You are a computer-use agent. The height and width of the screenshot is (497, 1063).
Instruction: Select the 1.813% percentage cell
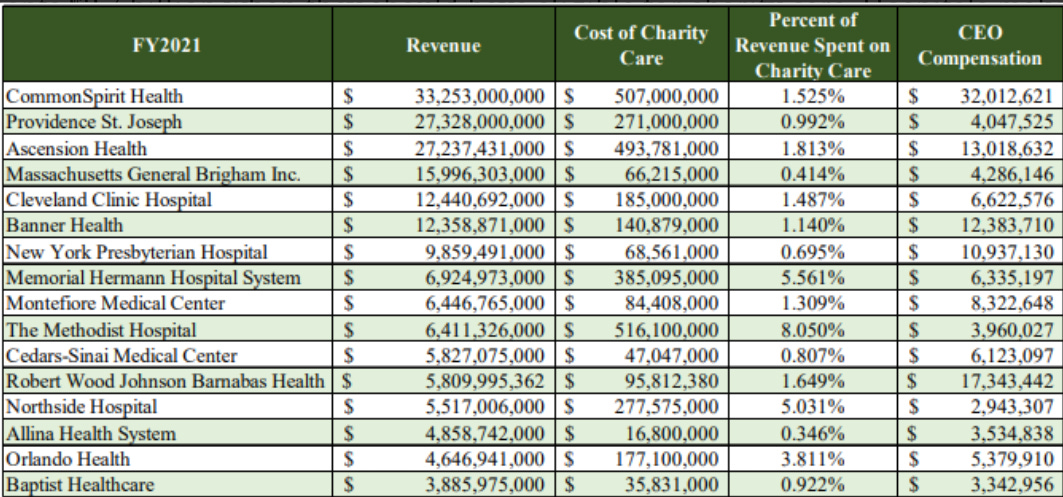click(813, 147)
